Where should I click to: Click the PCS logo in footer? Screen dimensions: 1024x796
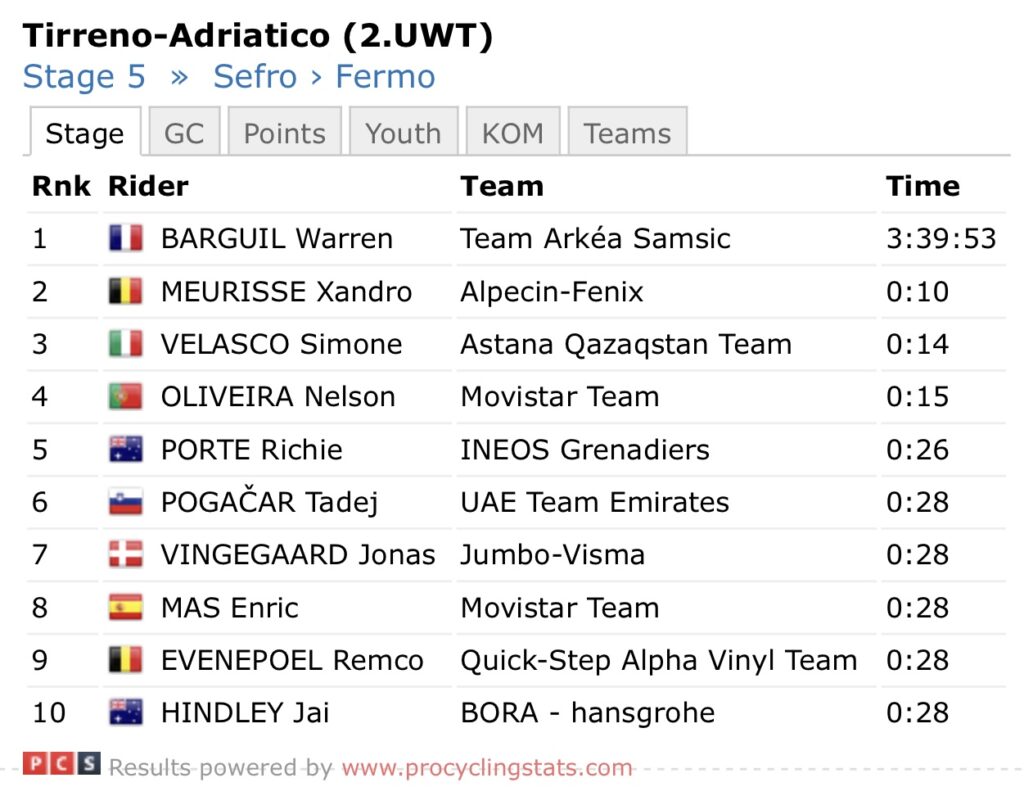(x=62, y=765)
